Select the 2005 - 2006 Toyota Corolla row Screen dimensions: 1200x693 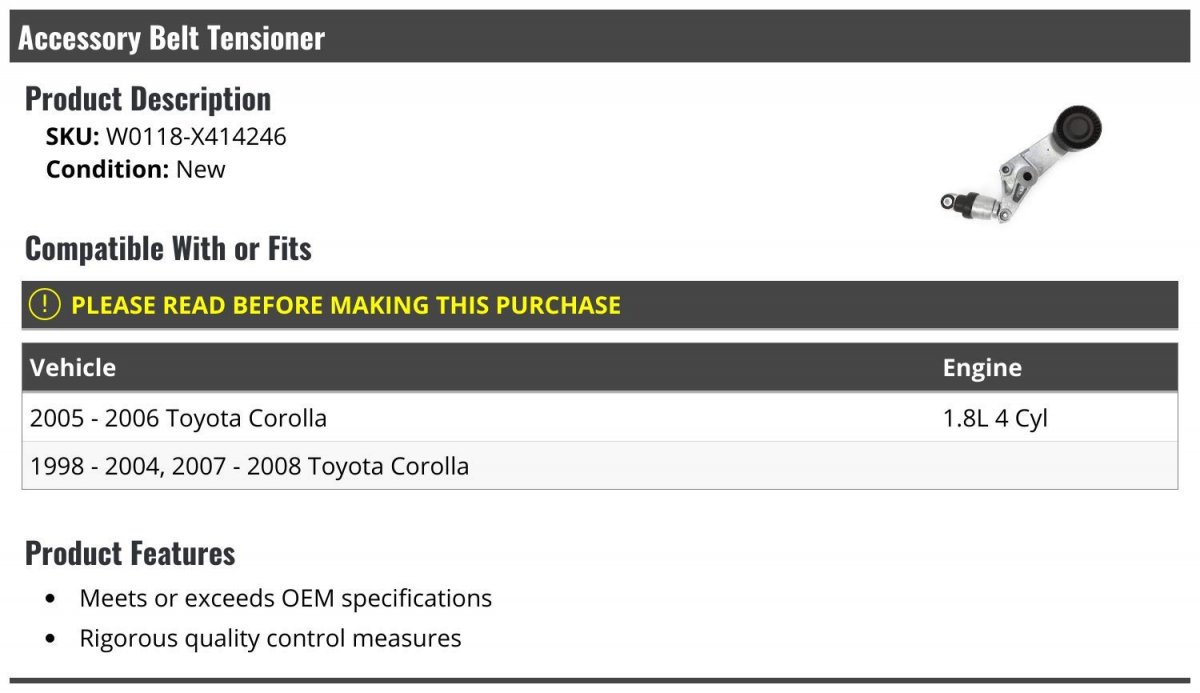[600, 417]
